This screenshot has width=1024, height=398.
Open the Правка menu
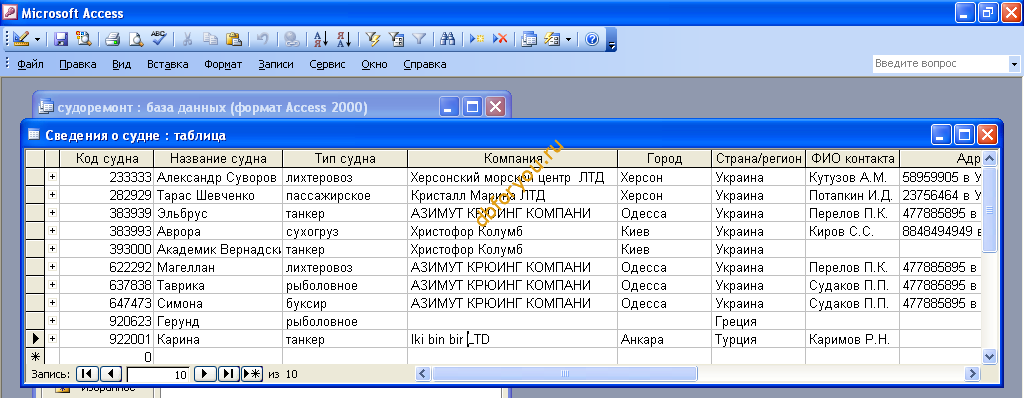[78, 64]
